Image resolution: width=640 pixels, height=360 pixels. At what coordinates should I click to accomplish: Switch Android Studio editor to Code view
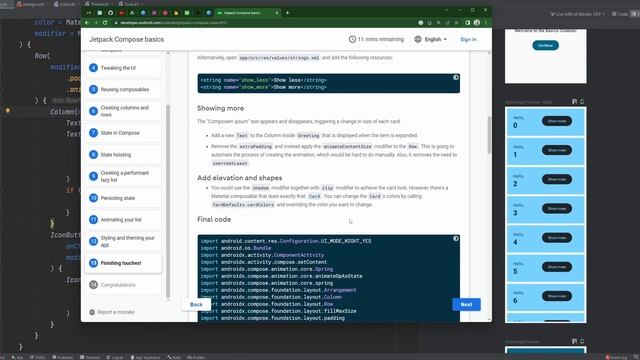[620, 14]
